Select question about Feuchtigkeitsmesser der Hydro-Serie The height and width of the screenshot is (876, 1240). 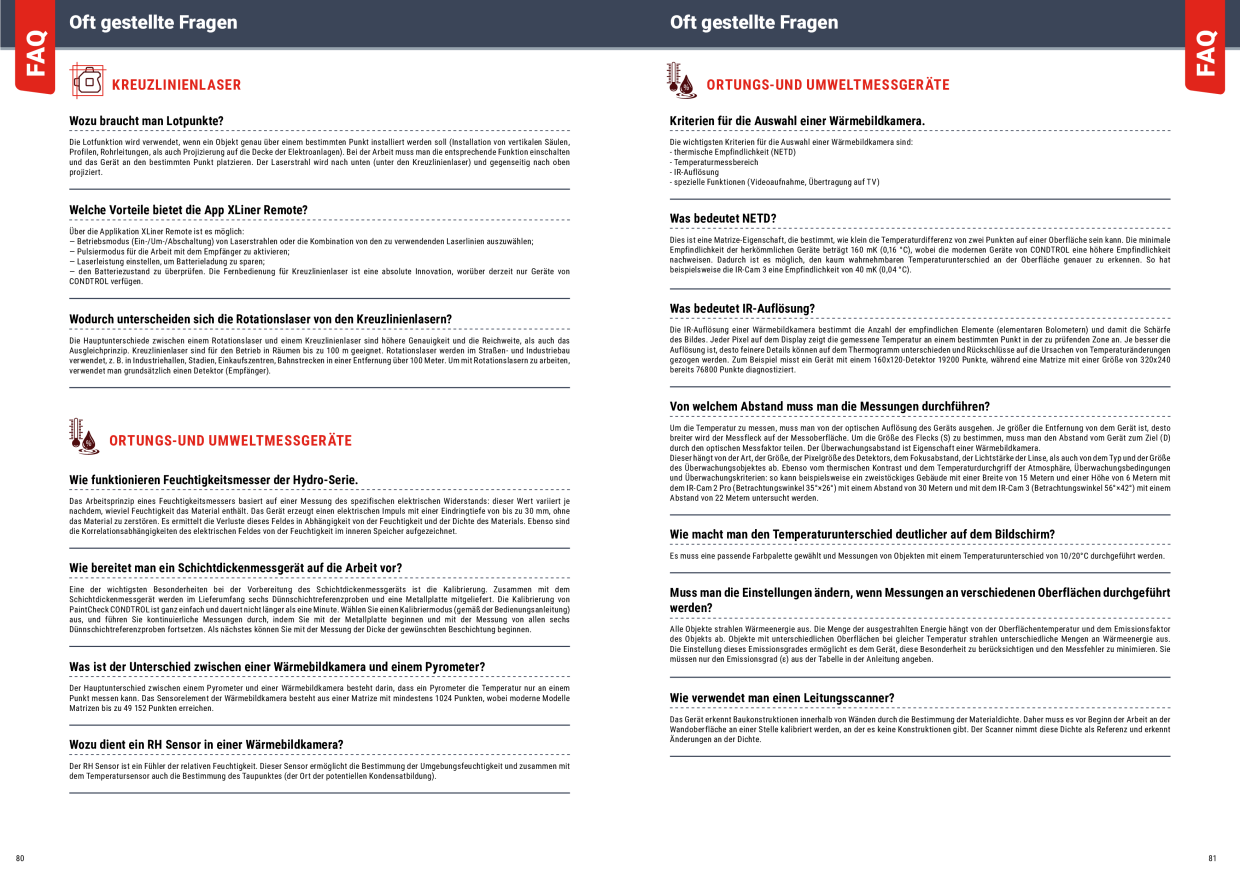[x=213, y=480]
